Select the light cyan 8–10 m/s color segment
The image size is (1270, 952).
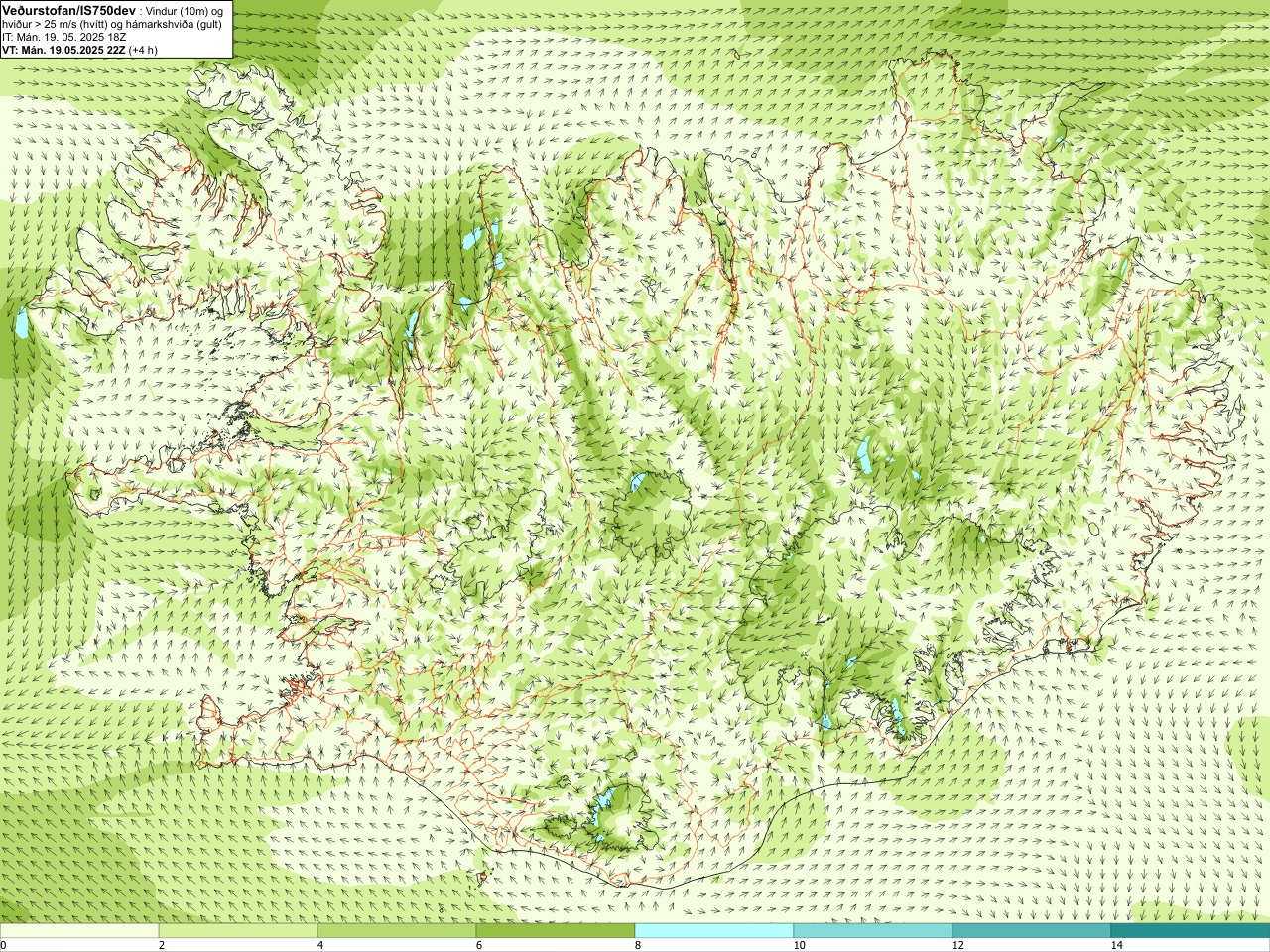click(x=714, y=931)
